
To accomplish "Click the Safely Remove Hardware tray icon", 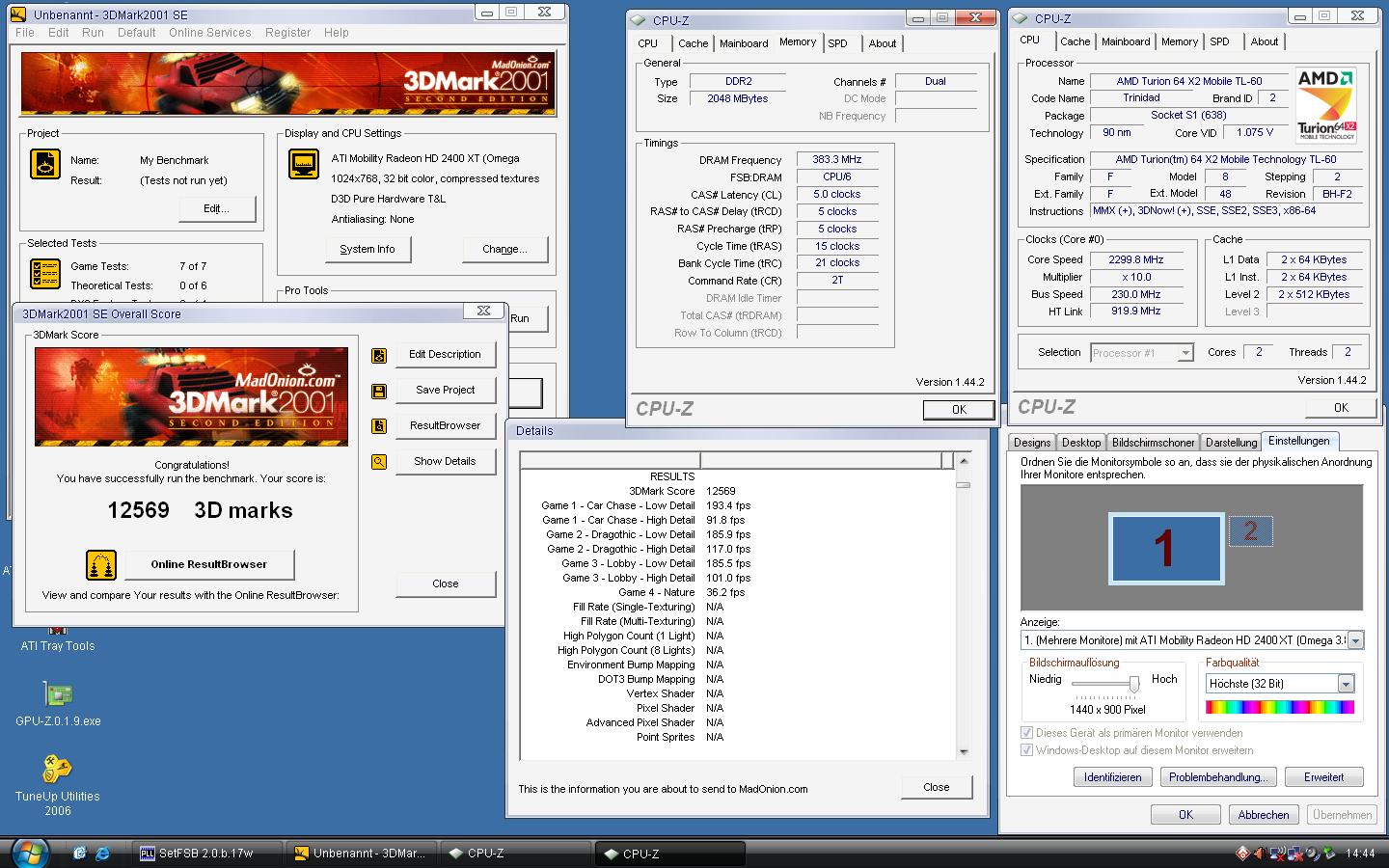I will pos(1329,853).
